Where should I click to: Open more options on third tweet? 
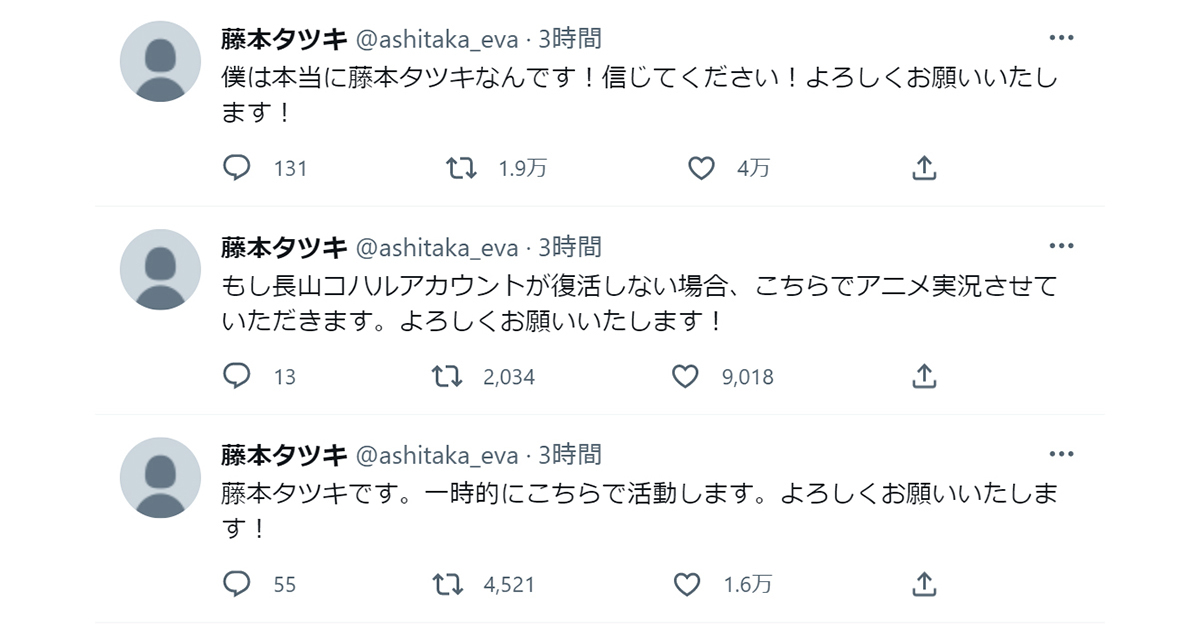click(x=1061, y=454)
